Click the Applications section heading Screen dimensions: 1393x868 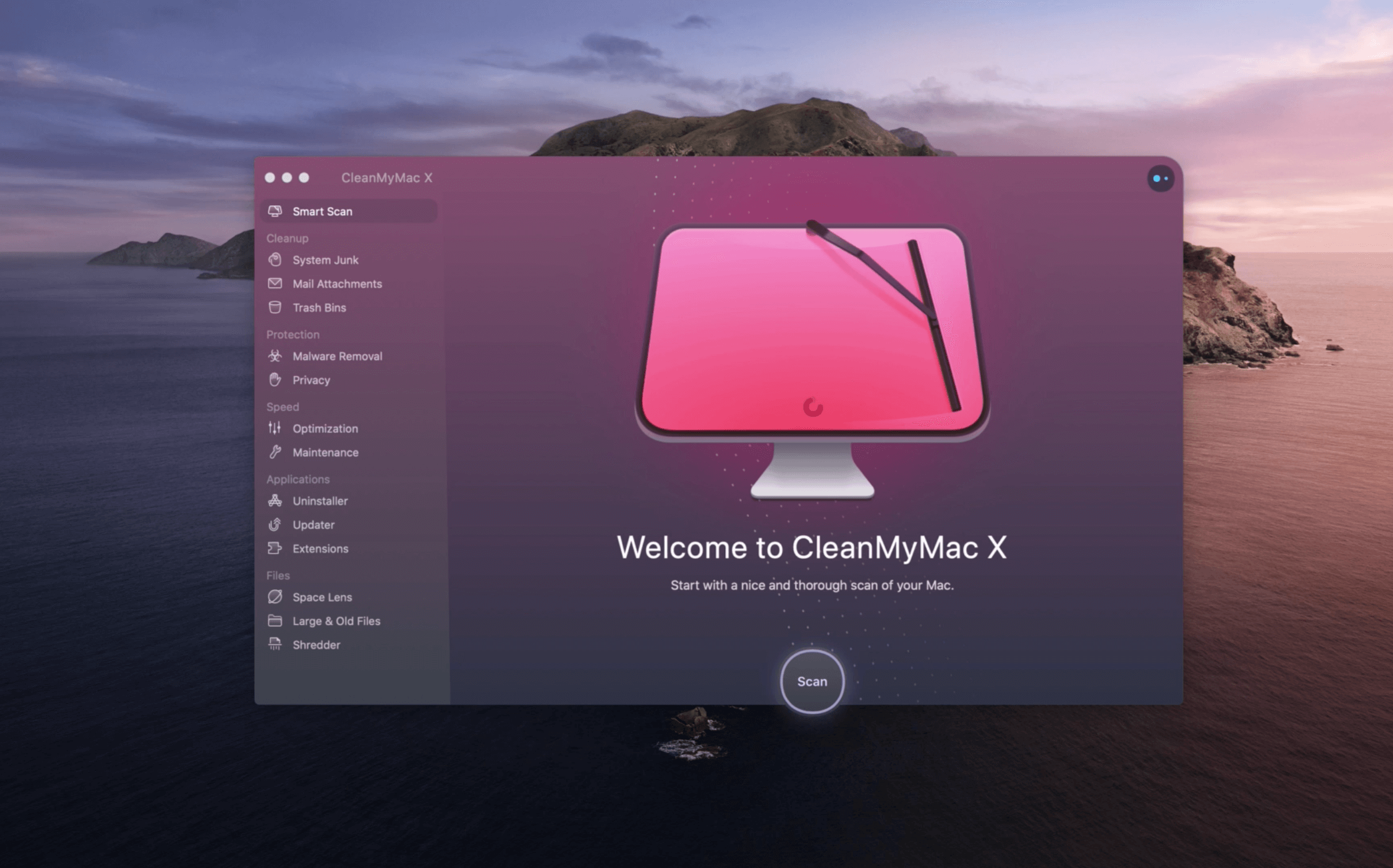click(x=298, y=479)
